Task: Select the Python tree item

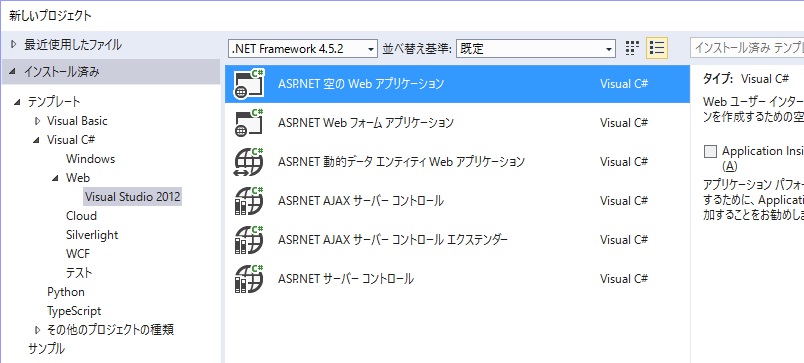Action: [66, 292]
